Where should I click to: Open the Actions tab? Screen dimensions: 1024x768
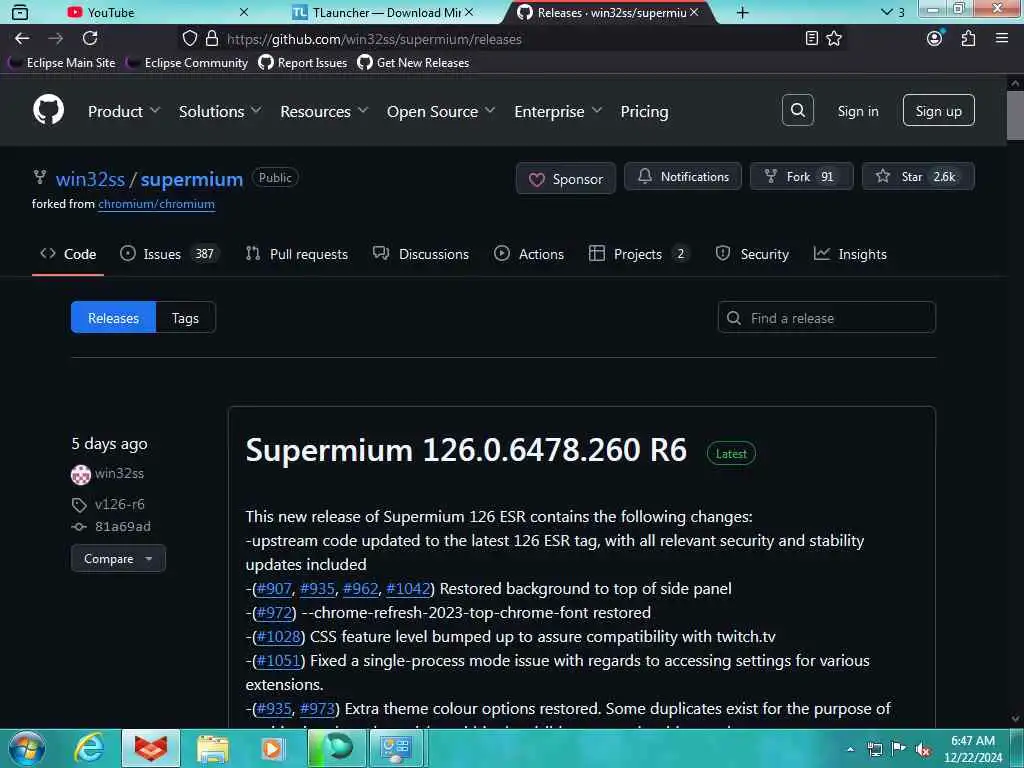(x=529, y=254)
